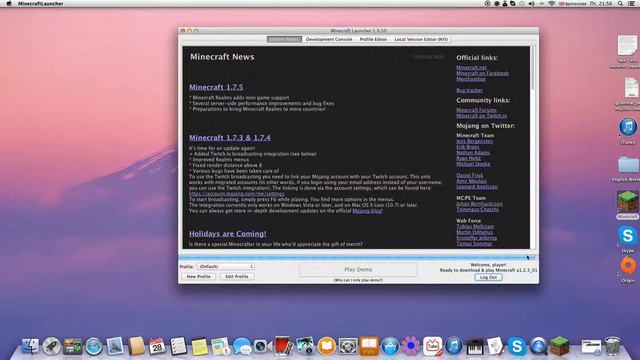Viewport: 640px width, 360px height.
Task: Open Mail stamp icon in dock
Action: tap(115, 346)
